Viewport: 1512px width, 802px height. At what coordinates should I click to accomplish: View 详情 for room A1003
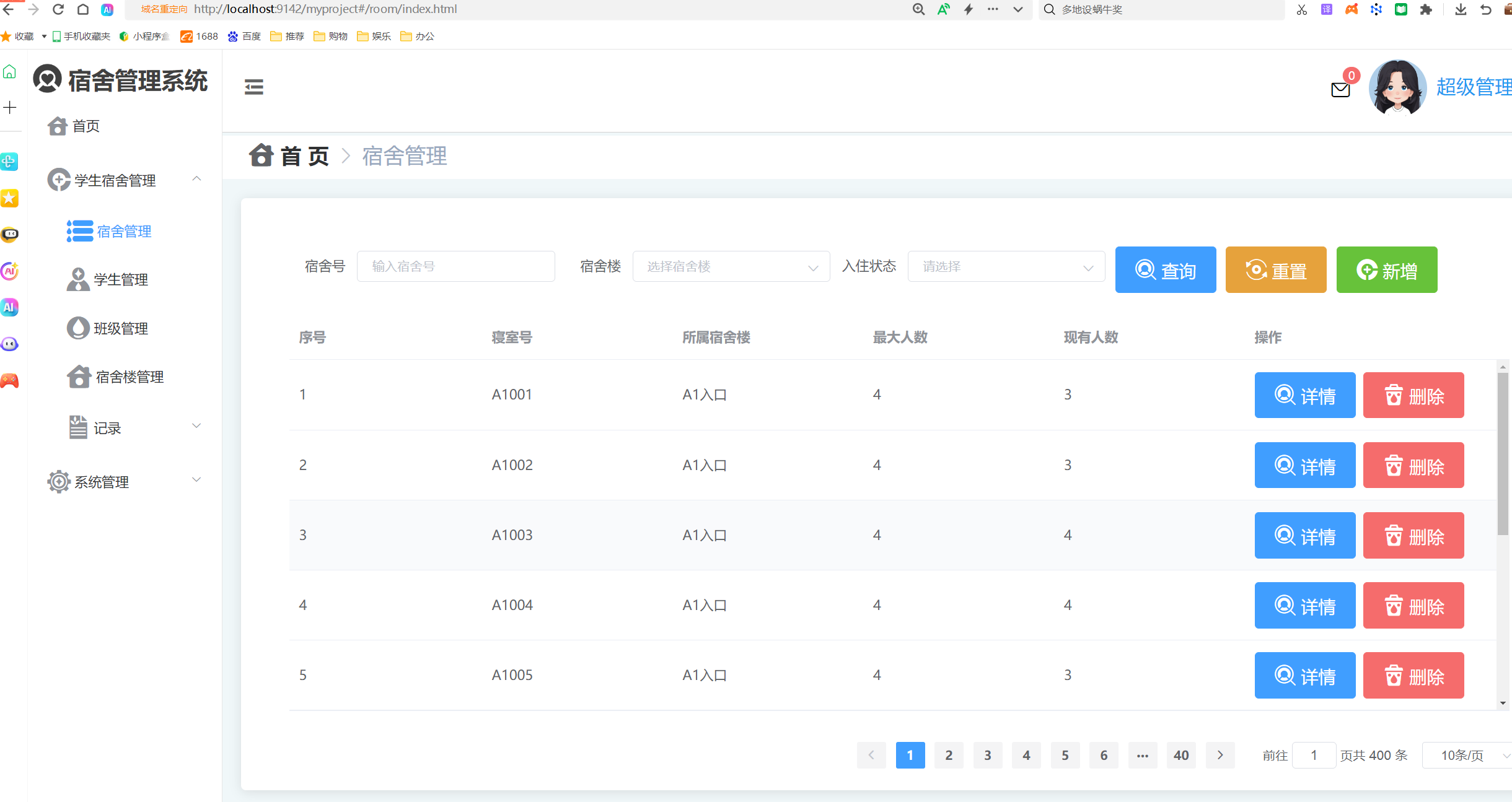tap(1305, 535)
